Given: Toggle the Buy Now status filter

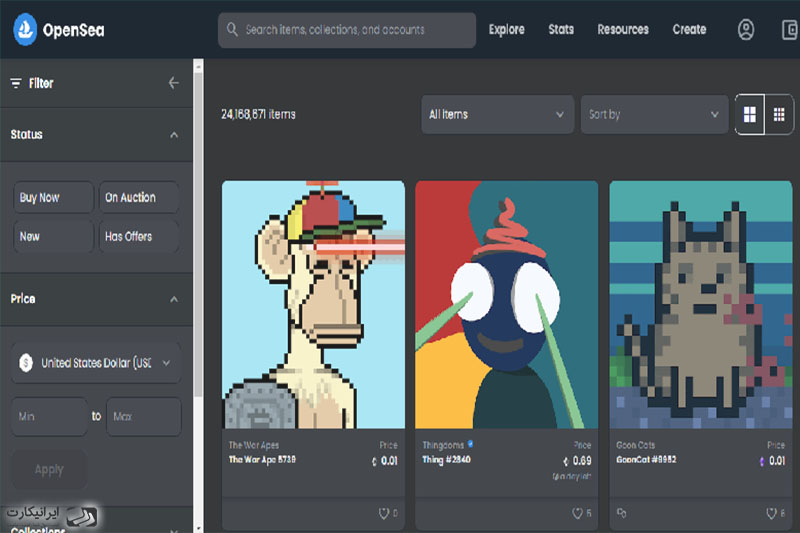Looking at the screenshot, I should 54,197.
